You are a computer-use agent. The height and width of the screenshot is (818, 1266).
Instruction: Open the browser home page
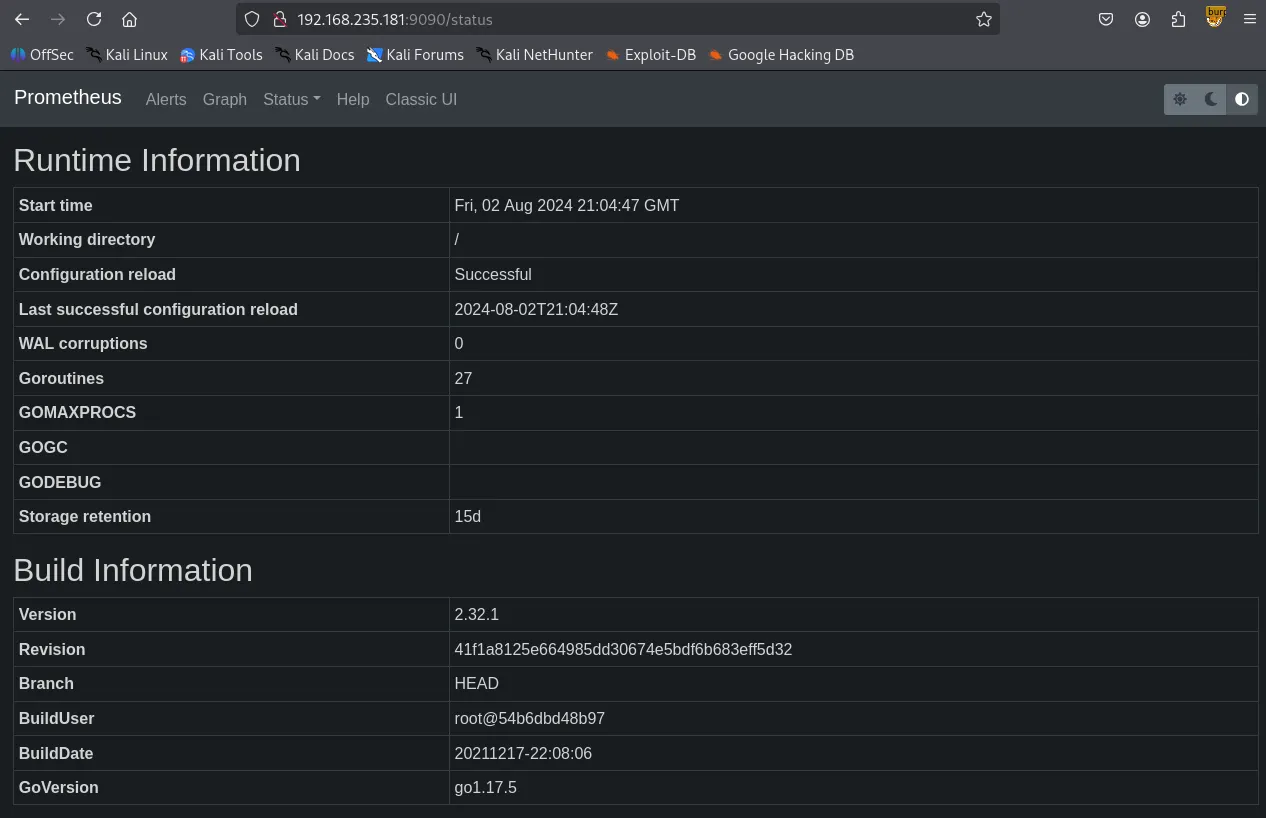(129, 19)
